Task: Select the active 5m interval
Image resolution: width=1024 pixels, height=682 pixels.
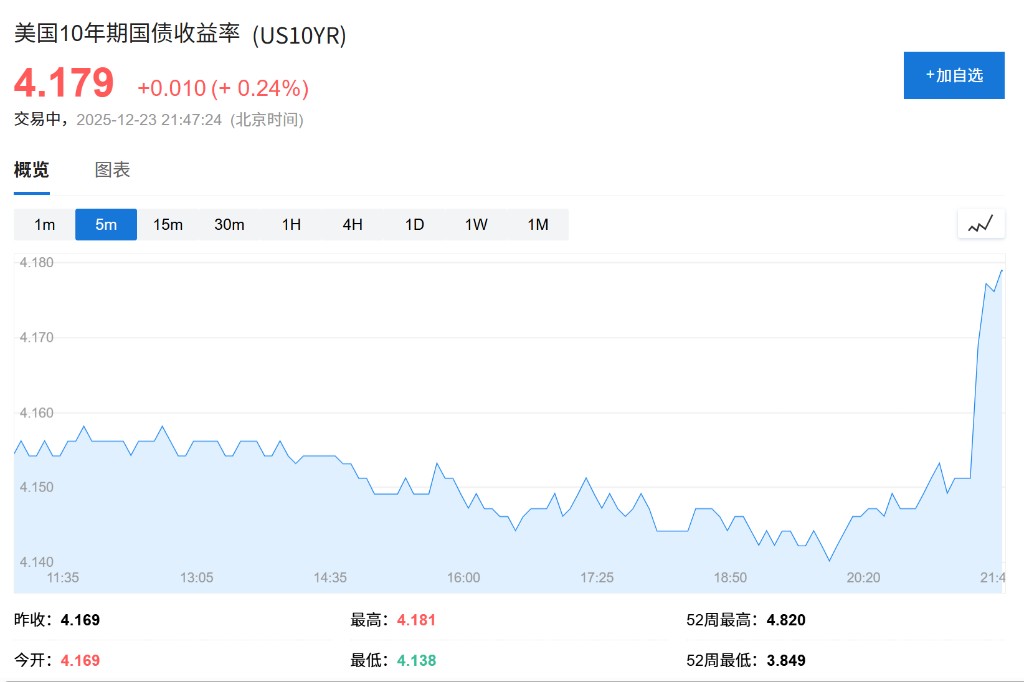Action: 106,224
